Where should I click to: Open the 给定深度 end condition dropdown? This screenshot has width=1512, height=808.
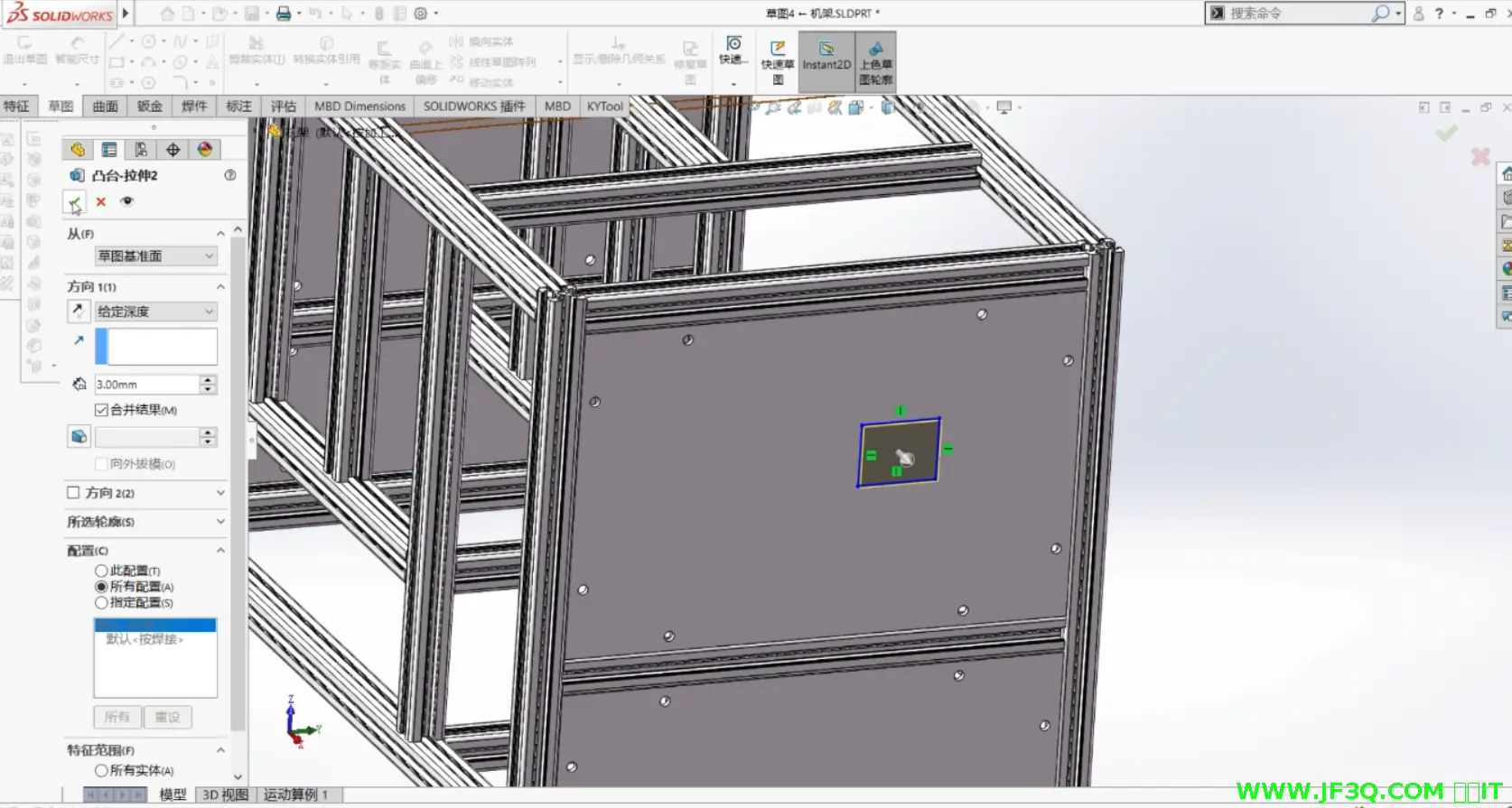point(155,311)
